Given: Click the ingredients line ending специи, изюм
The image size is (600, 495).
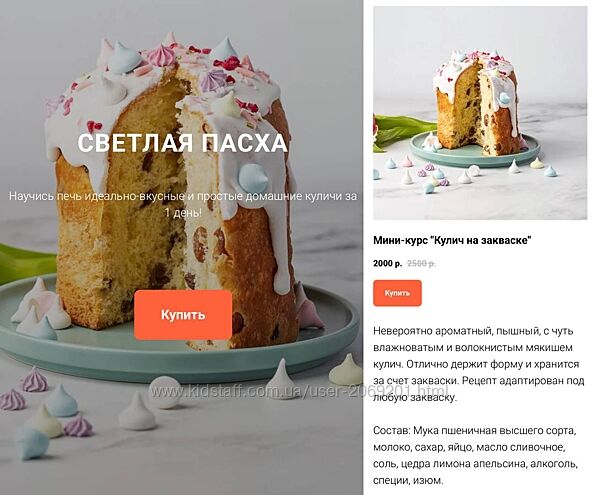Looking at the screenshot, I should 408,480.
